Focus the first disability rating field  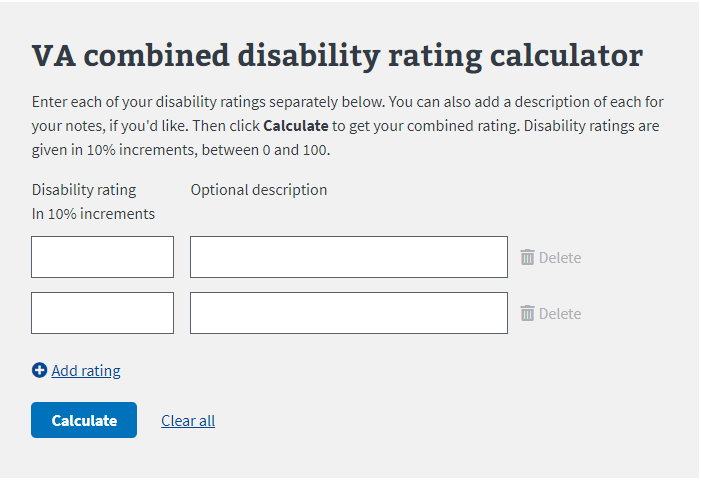click(x=103, y=257)
